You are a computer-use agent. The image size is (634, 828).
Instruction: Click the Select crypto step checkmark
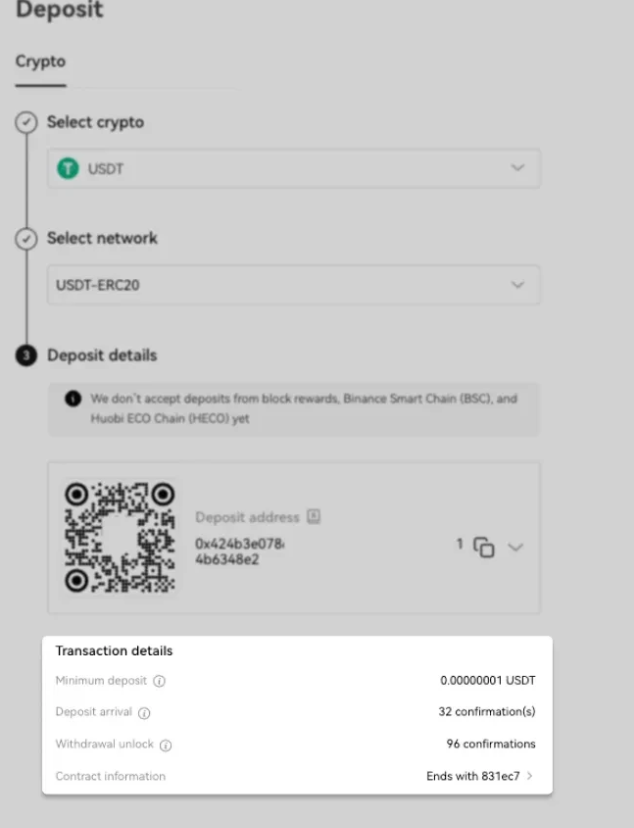(x=27, y=122)
